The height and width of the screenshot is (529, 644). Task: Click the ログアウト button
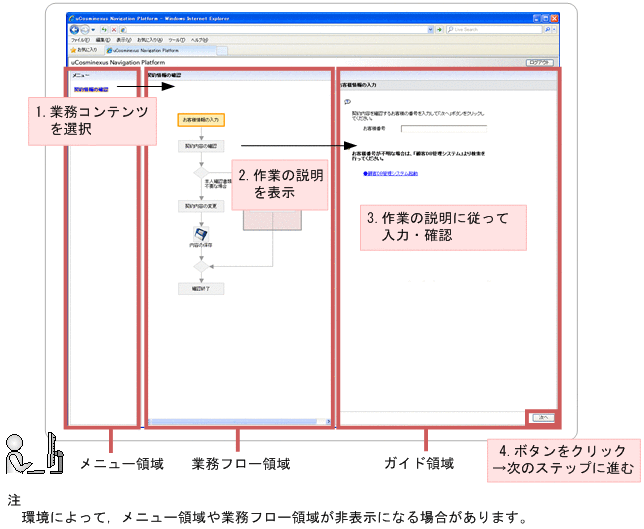tap(540, 62)
